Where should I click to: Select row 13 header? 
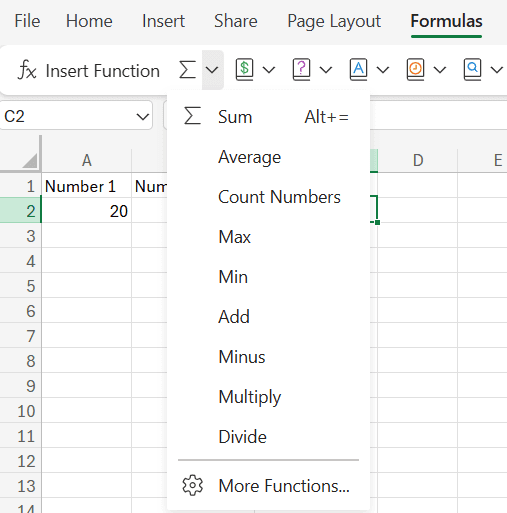[21, 486]
